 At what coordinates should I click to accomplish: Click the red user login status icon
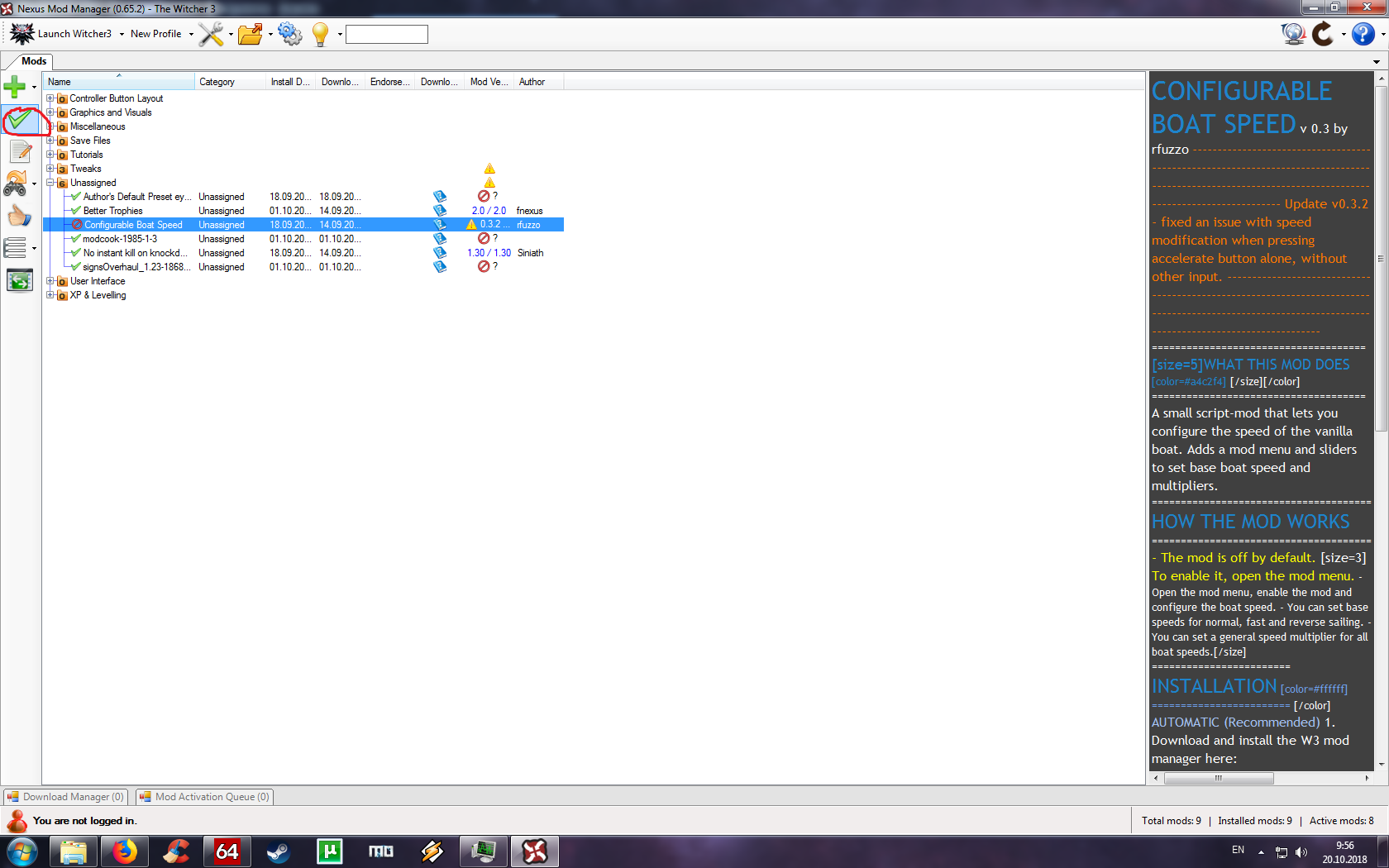17,821
